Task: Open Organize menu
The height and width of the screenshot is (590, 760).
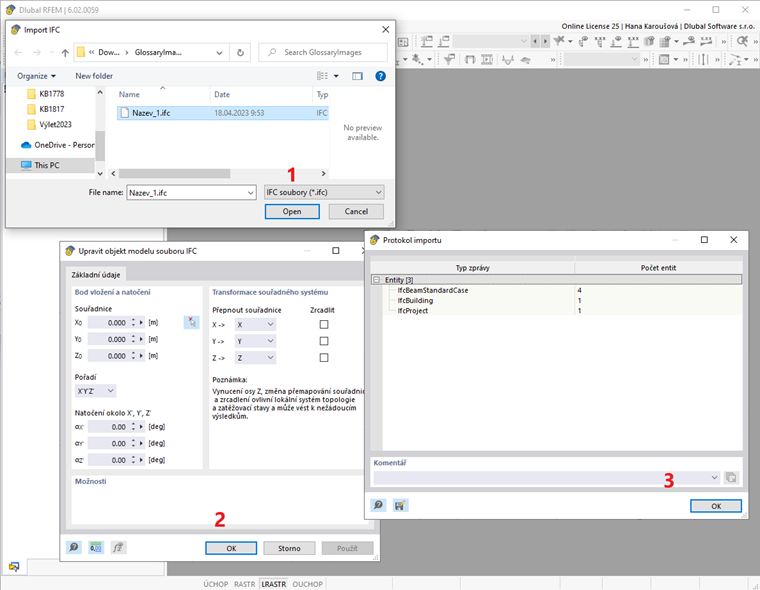Action: 36,76
